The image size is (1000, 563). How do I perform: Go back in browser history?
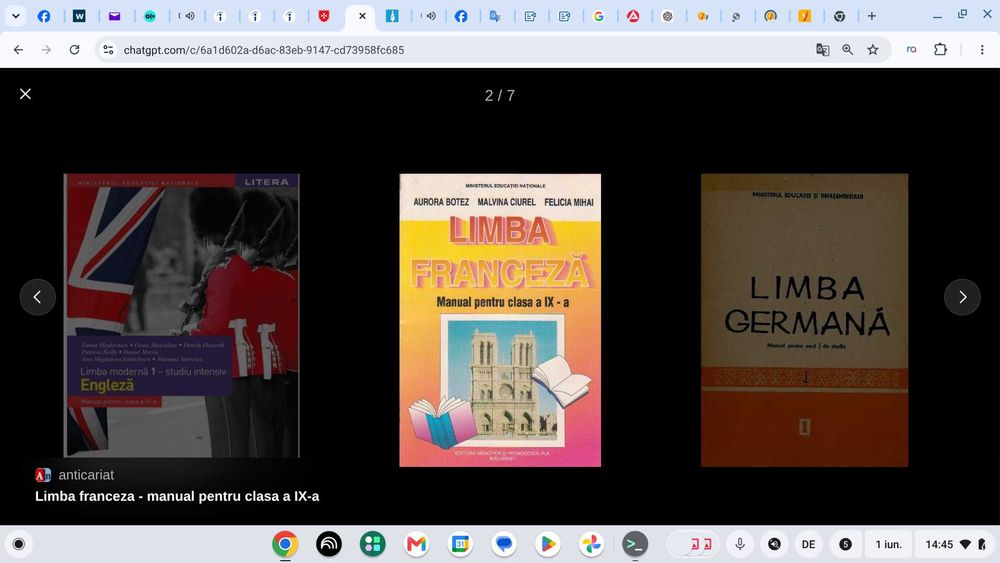coord(18,50)
